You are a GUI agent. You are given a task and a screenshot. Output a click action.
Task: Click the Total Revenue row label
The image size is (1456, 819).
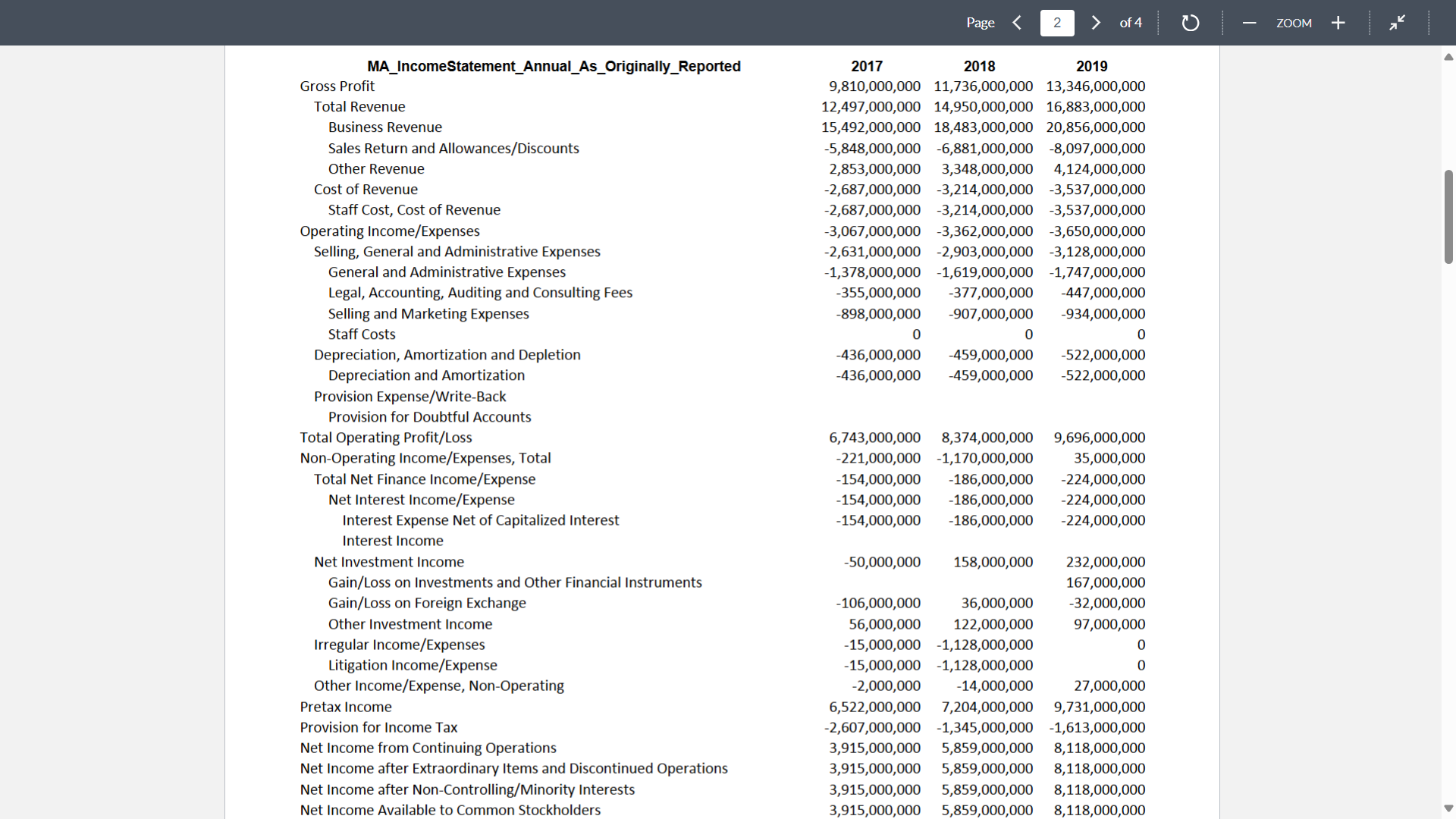click(x=359, y=107)
